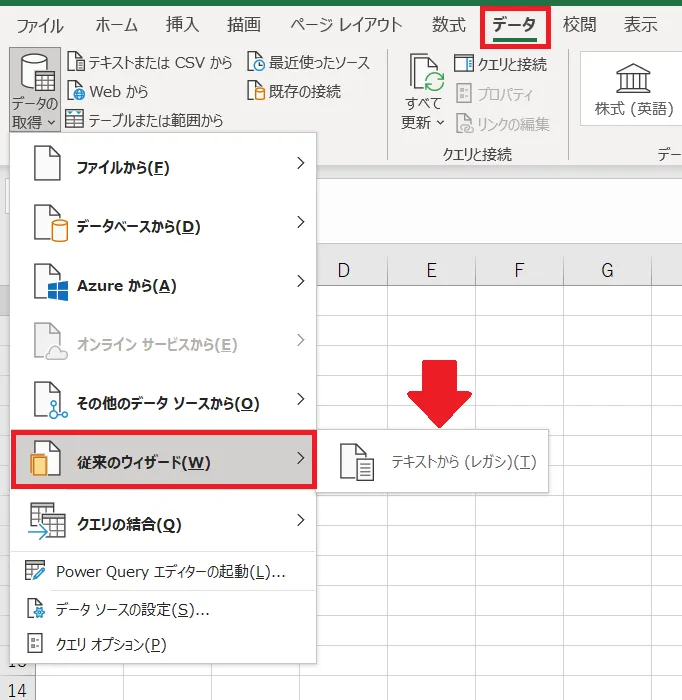Expand the Azure から(A) submenu chevron
This screenshot has height=700, width=682.
point(301,281)
